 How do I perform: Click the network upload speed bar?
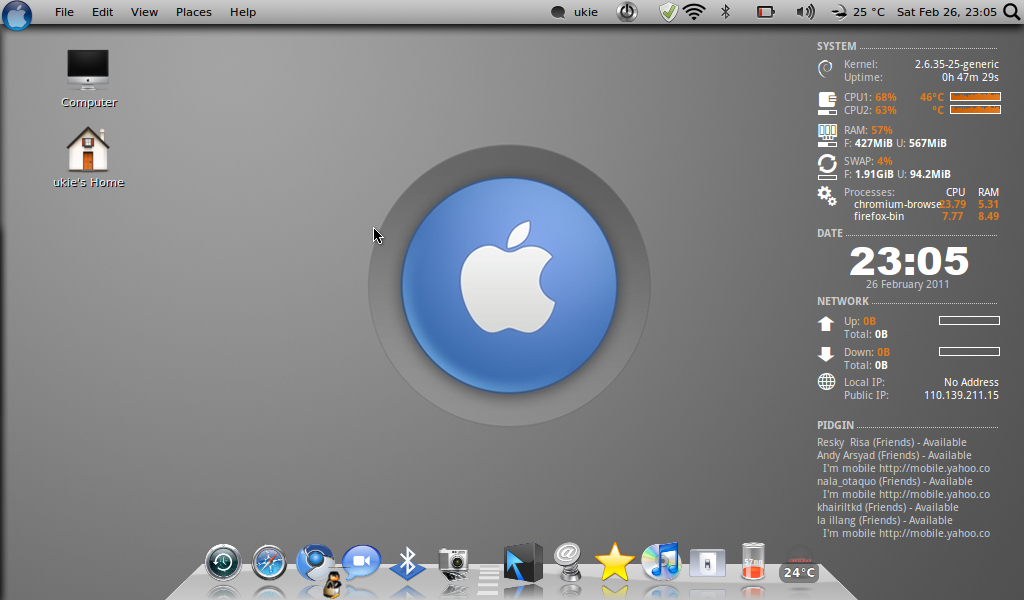pyautogui.click(x=969, y=321)
